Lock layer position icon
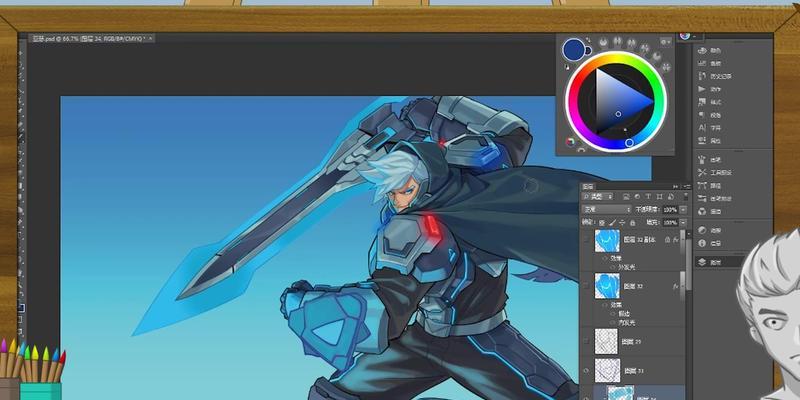 [622, 222]
